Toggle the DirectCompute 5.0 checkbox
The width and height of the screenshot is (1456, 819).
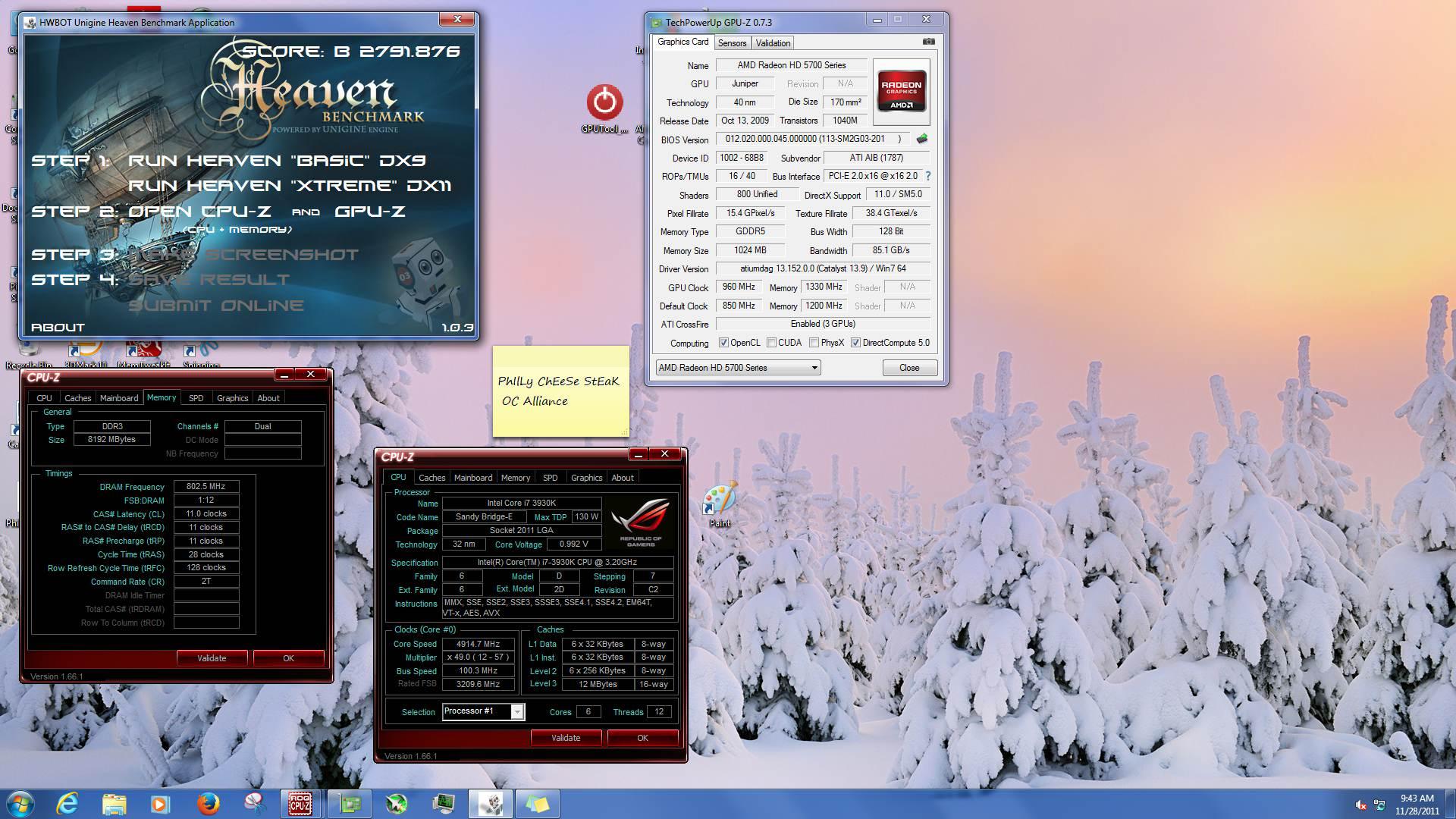855,343
